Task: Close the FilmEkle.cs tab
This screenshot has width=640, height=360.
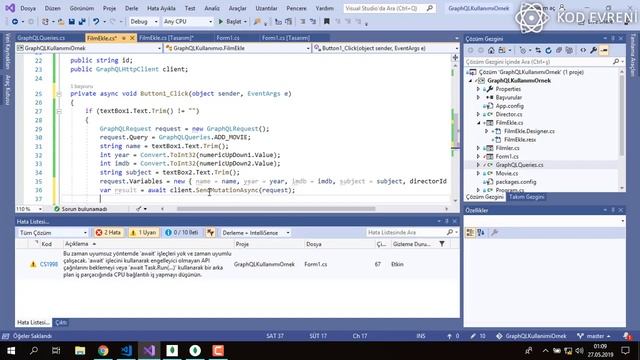Action: 132,38
